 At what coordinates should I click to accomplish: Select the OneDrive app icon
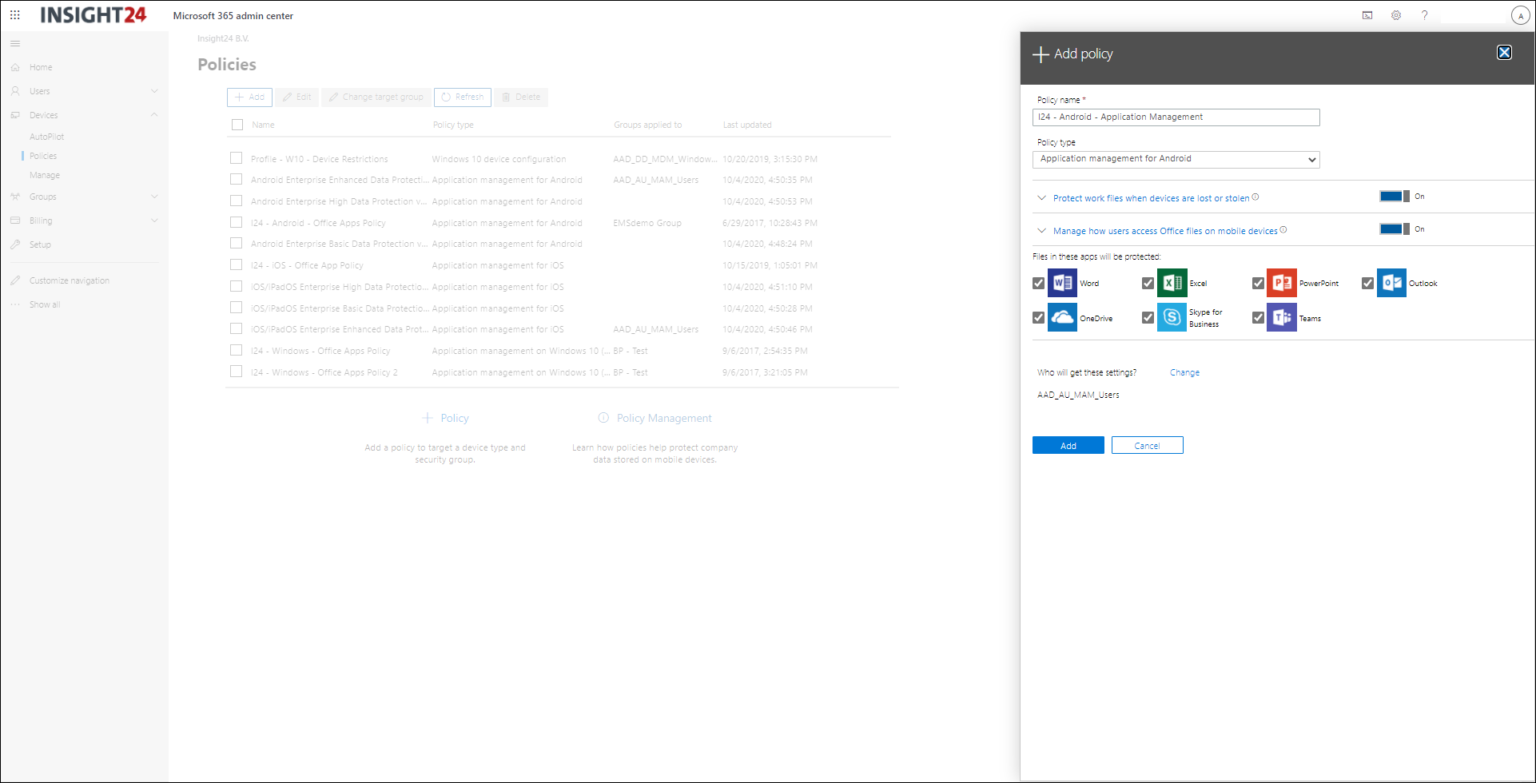pos(1062,317)
